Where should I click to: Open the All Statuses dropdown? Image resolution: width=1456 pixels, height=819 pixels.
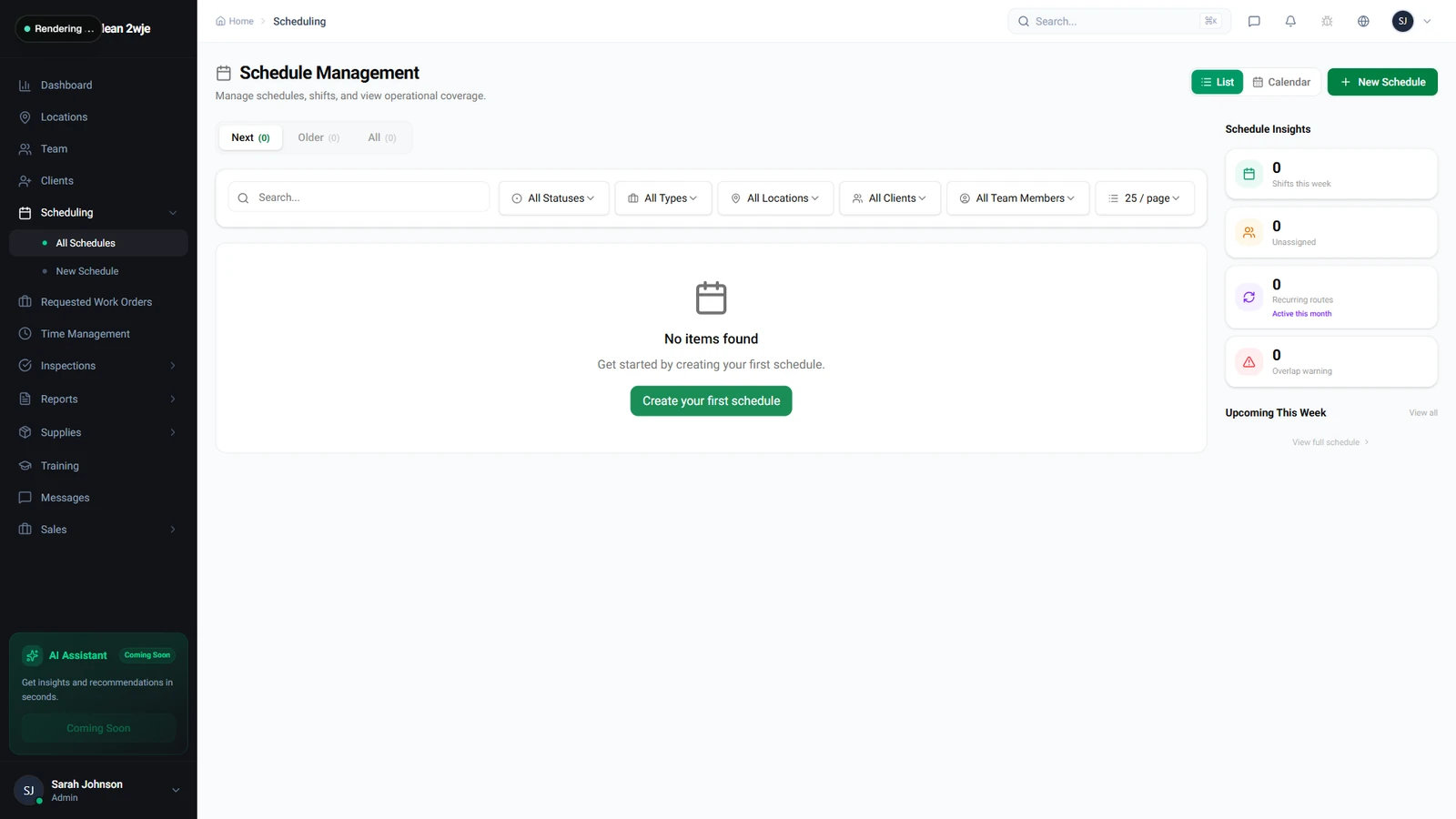(553, 198)
